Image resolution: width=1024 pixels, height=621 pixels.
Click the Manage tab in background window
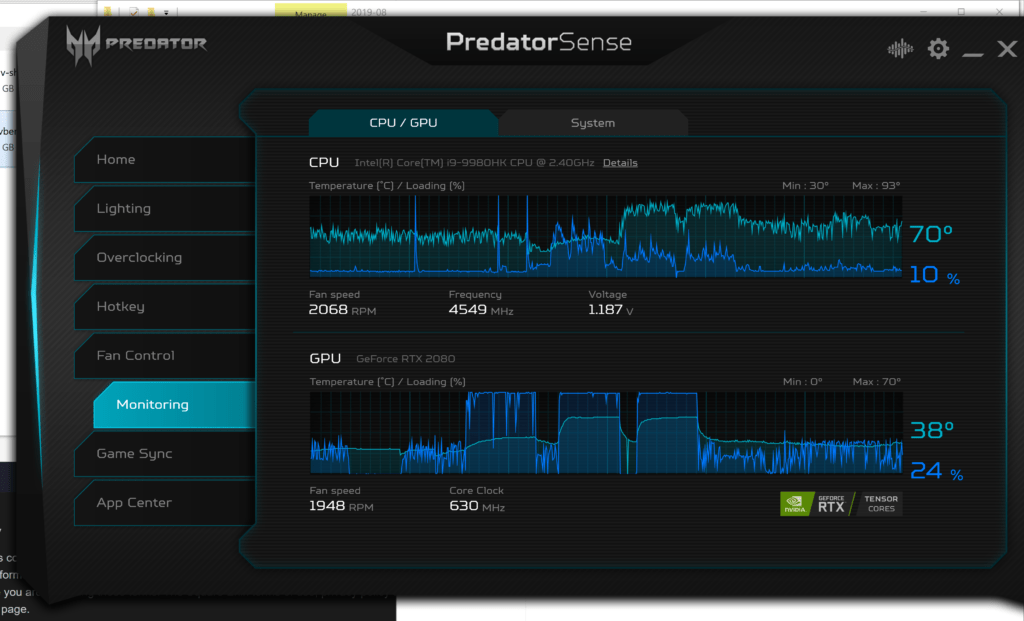[311, 14]
